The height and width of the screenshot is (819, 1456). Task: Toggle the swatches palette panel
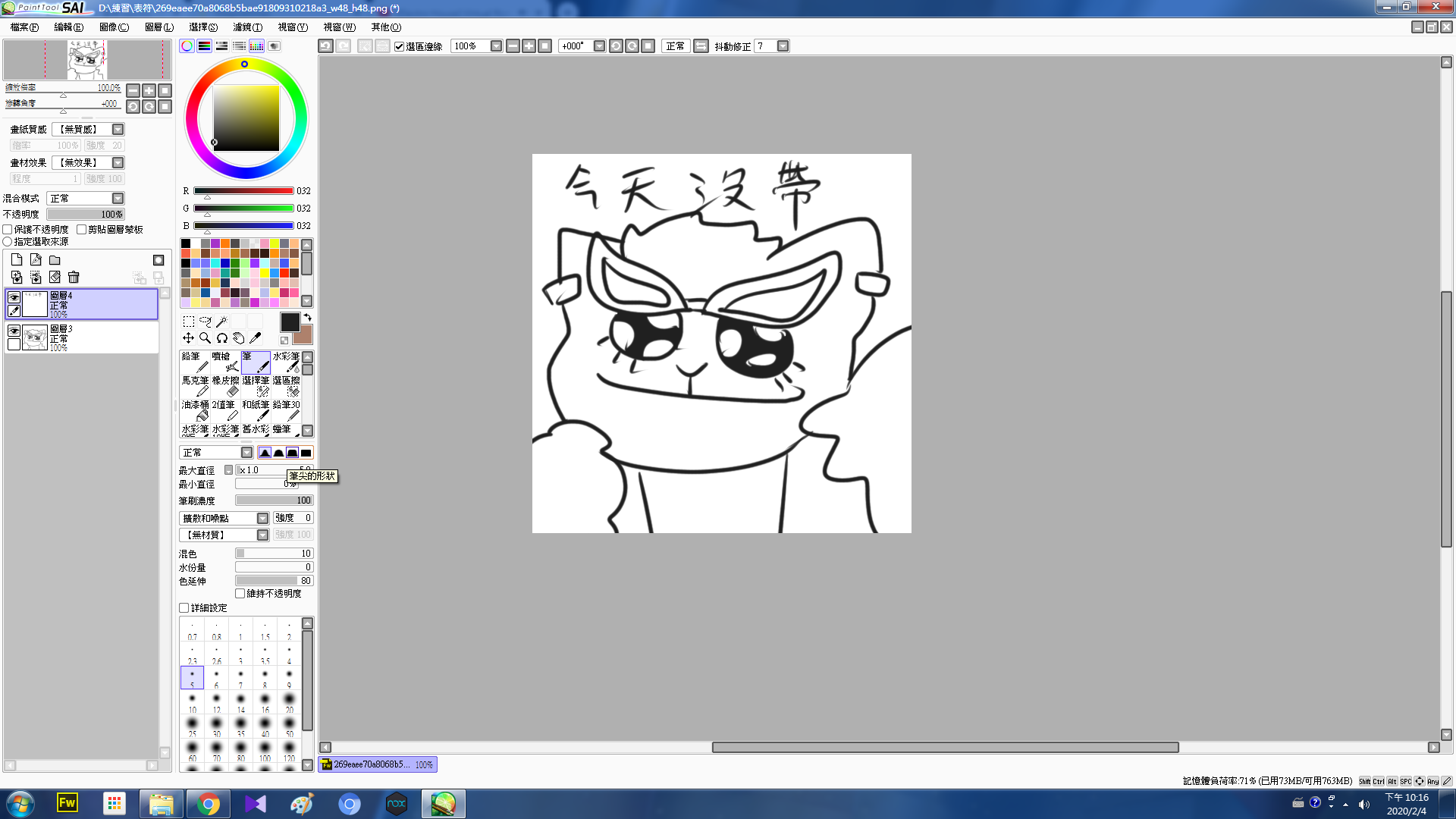click(x=256, y=46)
